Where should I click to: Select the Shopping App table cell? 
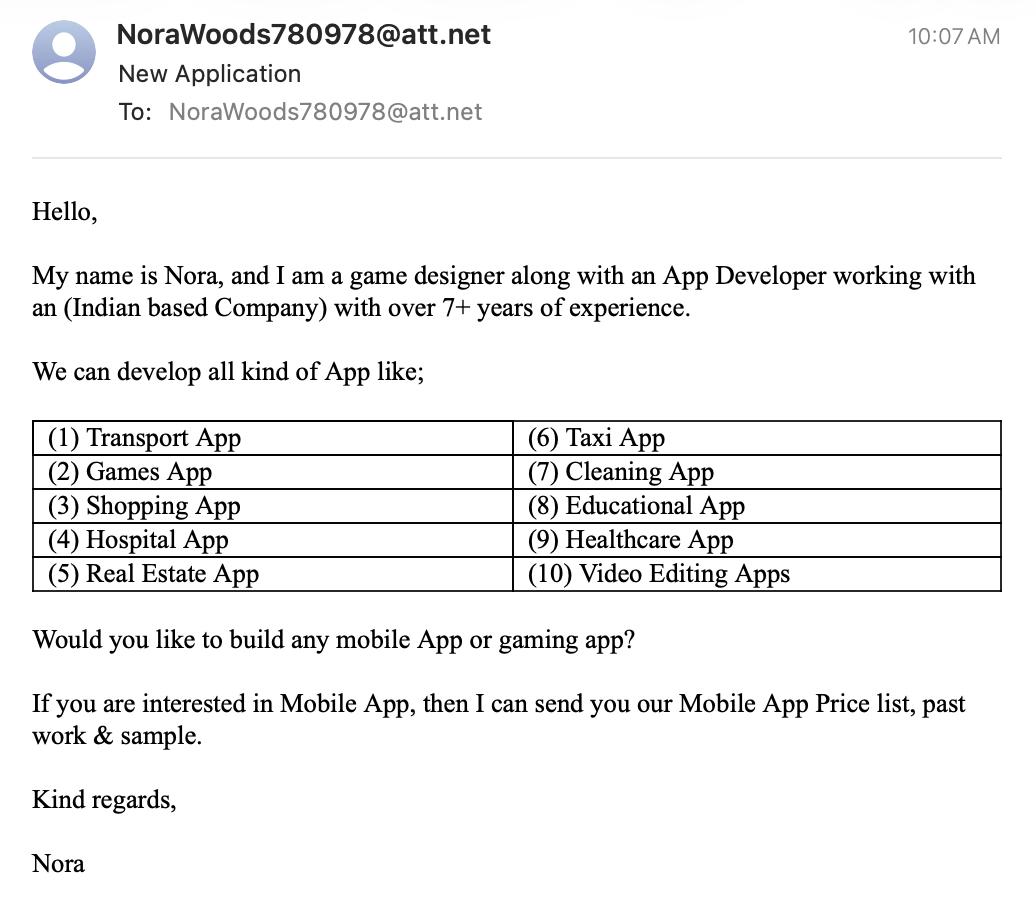pos(273,506)
